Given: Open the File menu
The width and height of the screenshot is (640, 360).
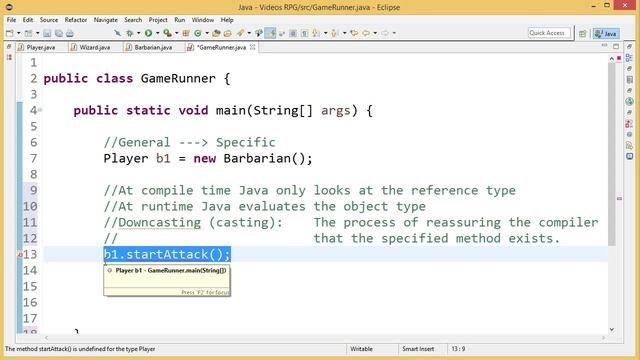Looking at the screenshot, I should (11, 20).
